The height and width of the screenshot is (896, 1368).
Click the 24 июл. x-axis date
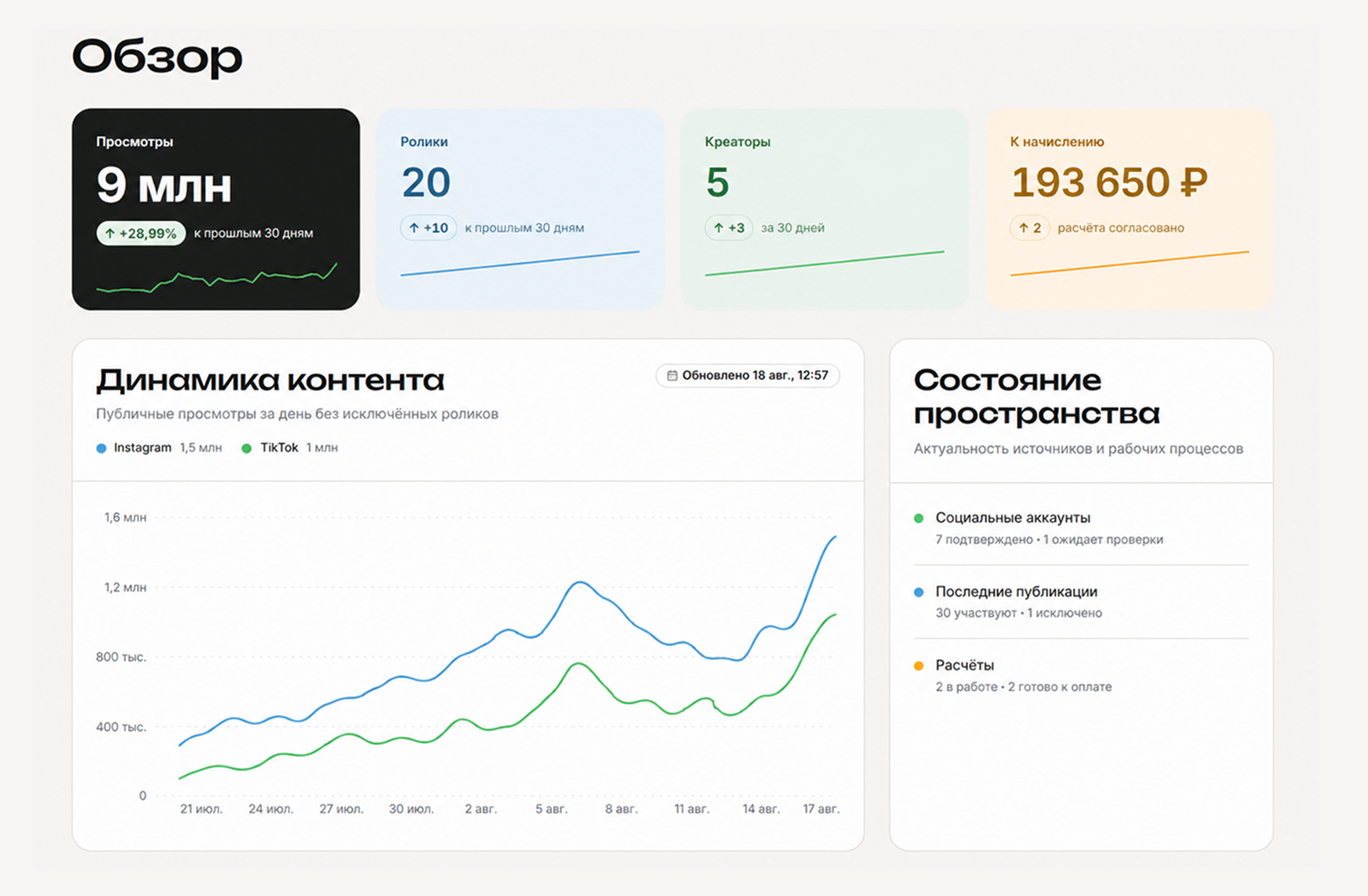(271, 810)
